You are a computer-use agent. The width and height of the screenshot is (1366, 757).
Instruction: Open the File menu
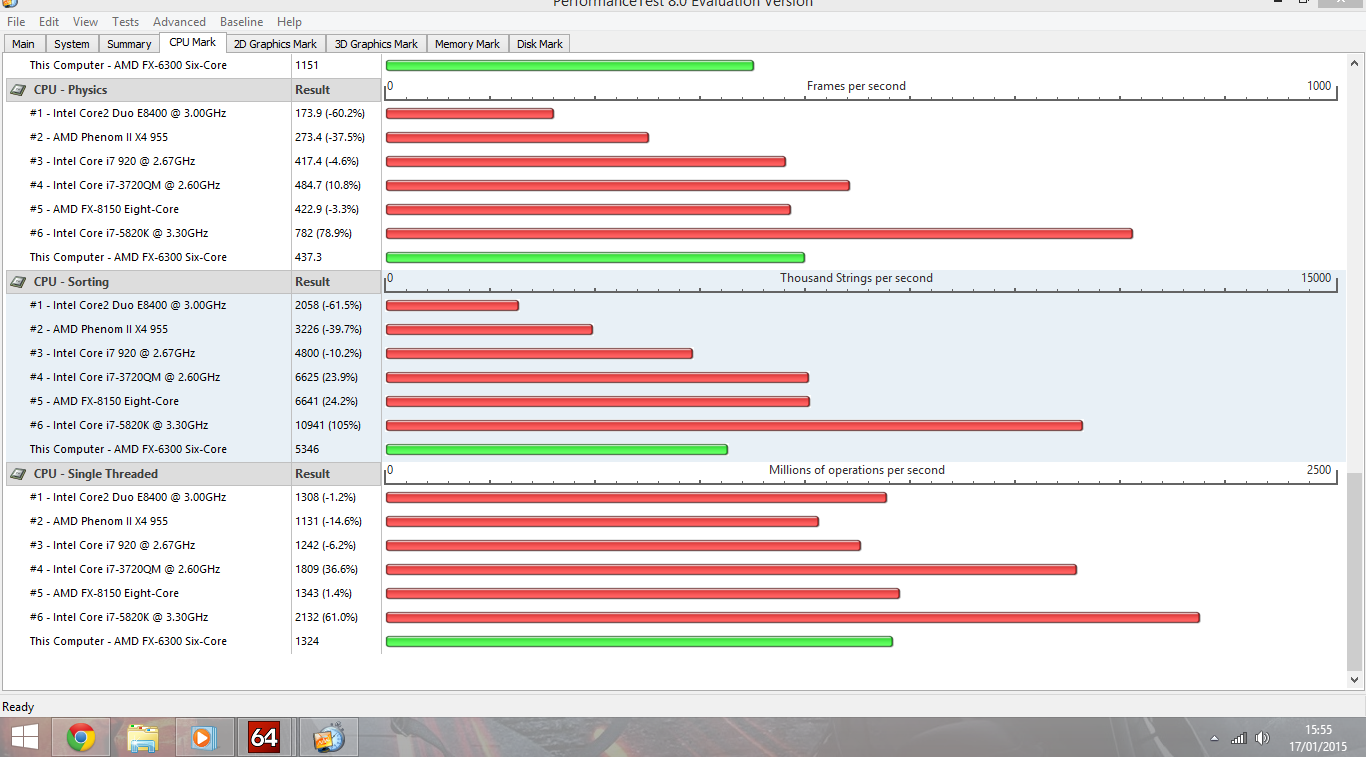tap(16, 21)
